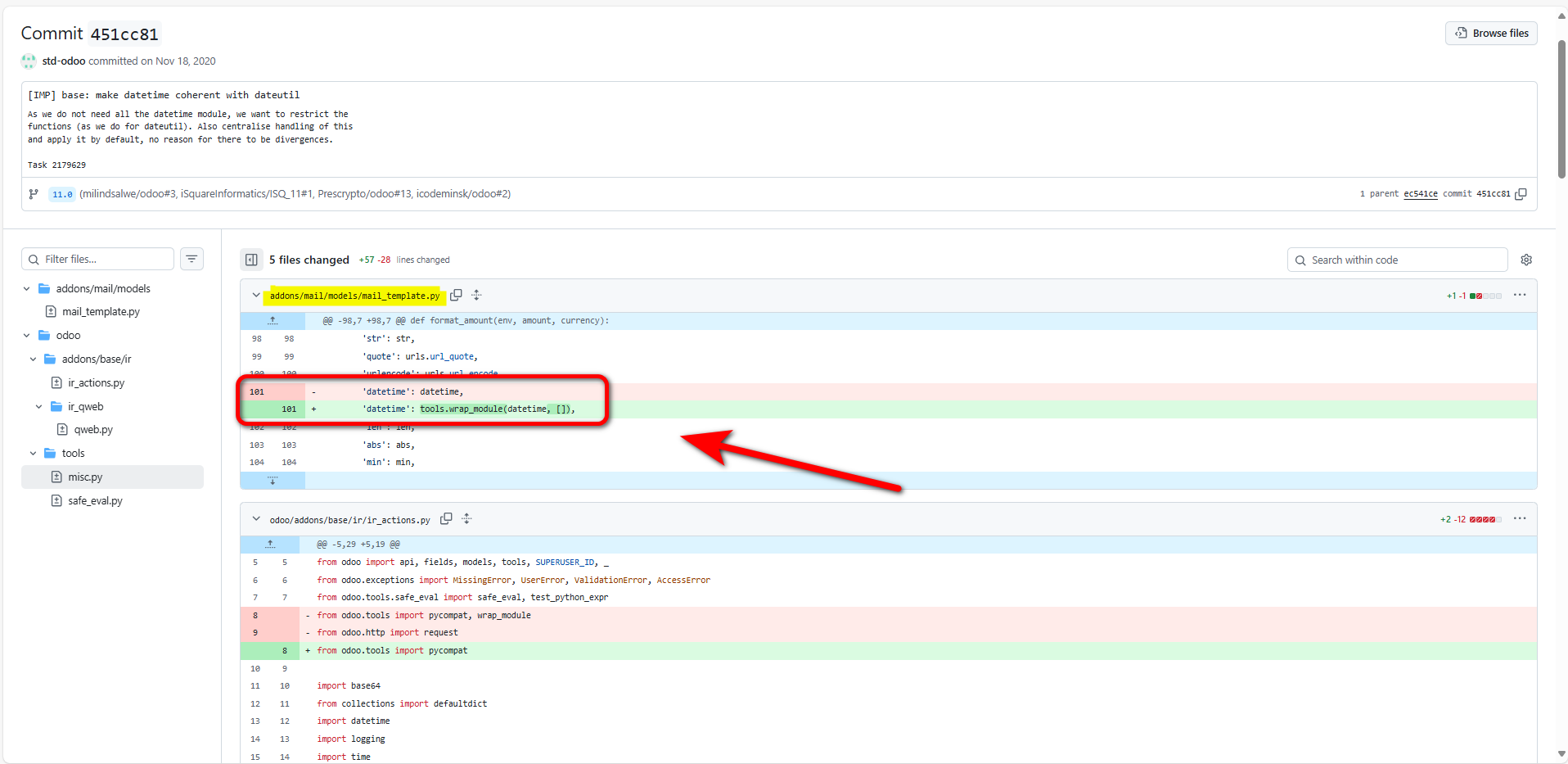Open the file filter options icon
This screenshot has width=1568, height=764.
191,260
